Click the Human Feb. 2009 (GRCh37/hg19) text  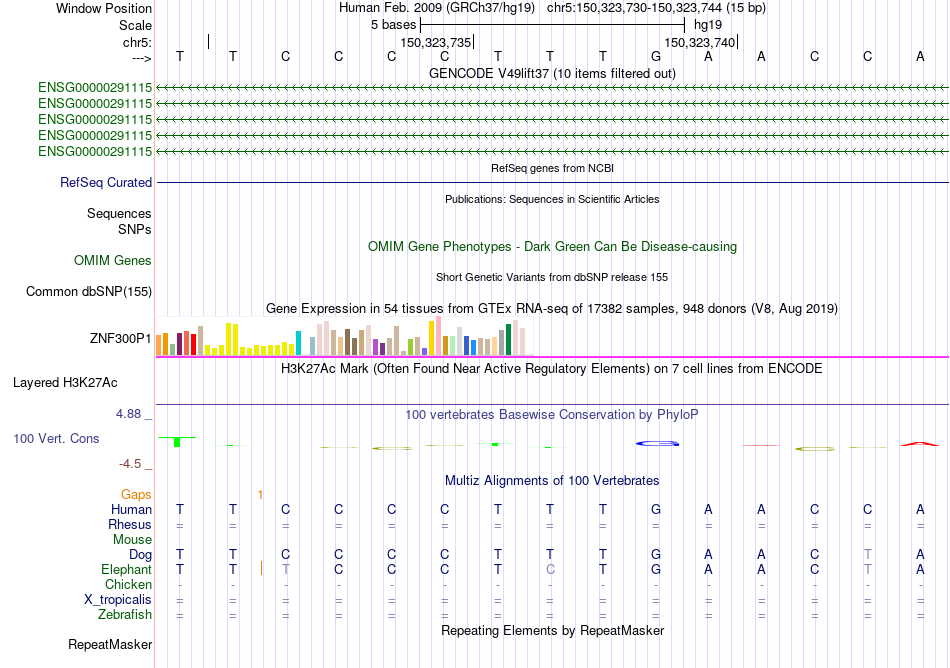437,8
